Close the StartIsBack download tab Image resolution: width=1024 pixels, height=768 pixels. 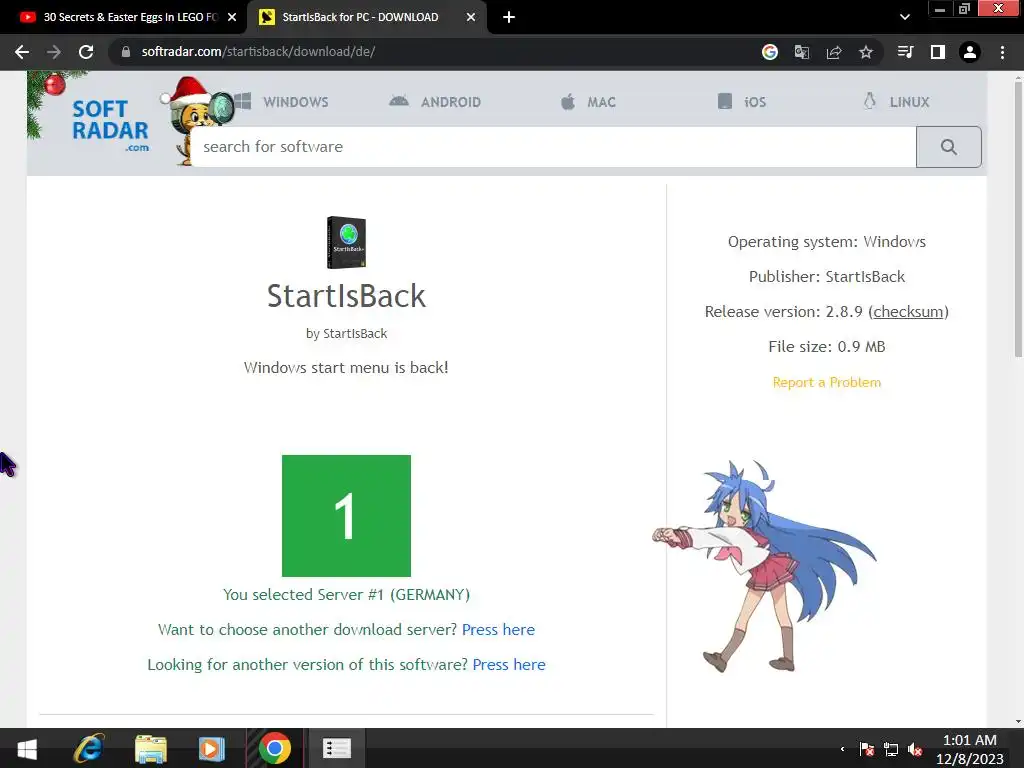tap(471, 17)
